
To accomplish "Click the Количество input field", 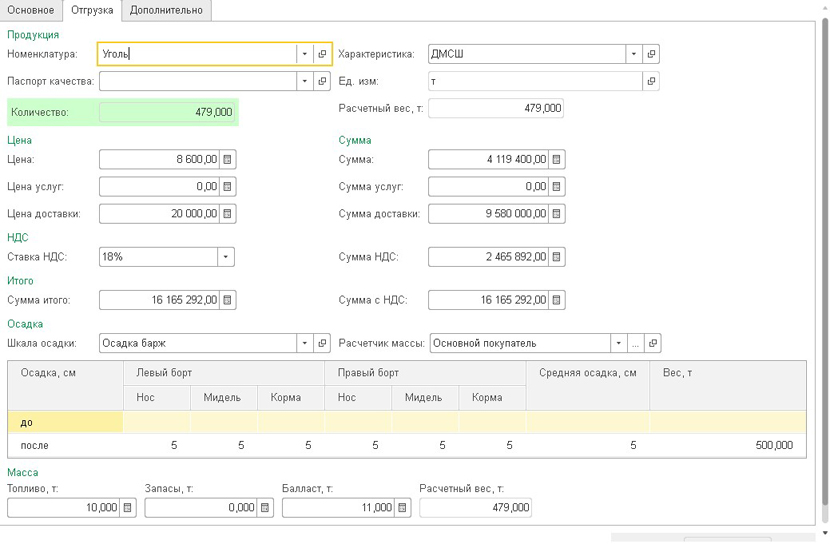I will [167, 112].
